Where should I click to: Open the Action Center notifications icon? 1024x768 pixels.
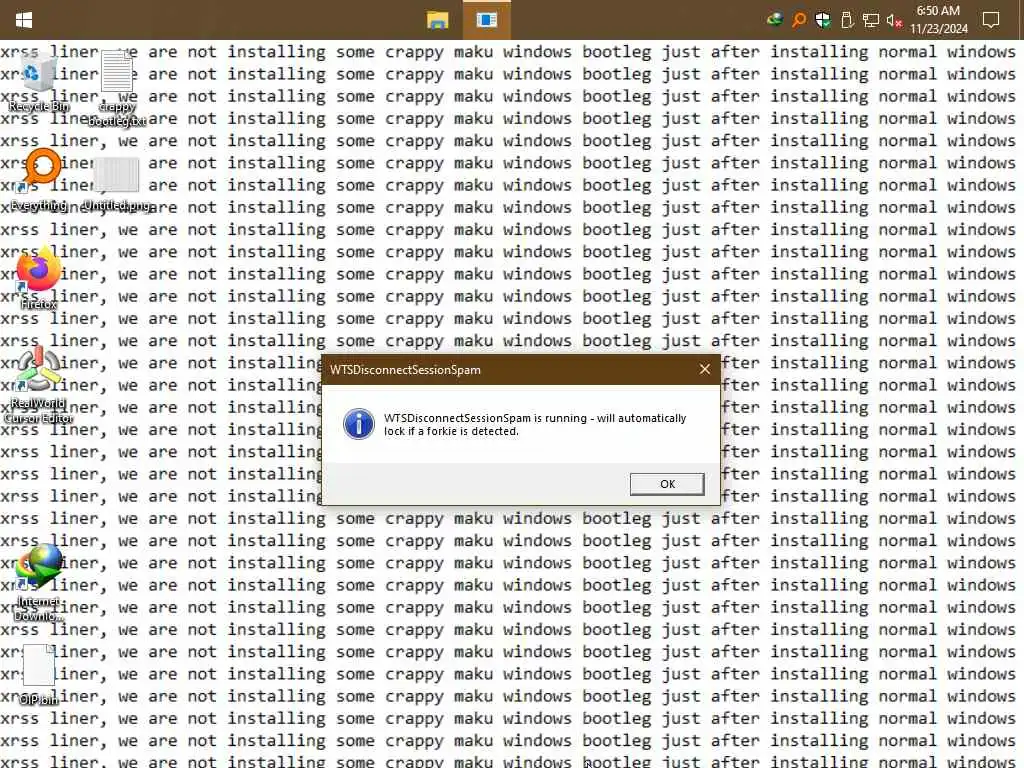[x=991, y=20]
